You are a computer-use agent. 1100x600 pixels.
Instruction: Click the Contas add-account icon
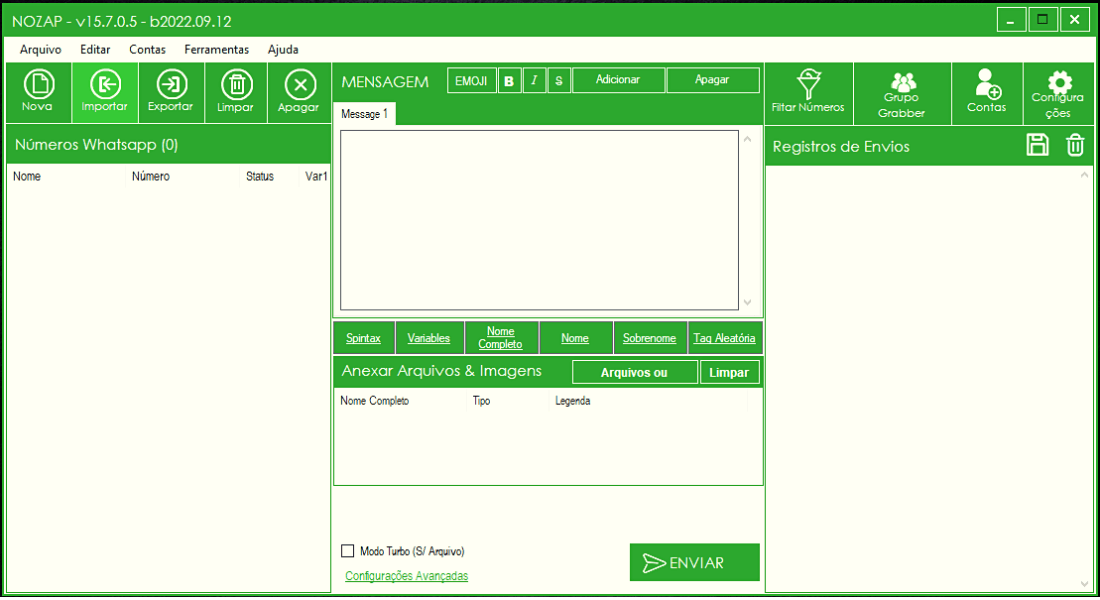(x=987, y=93)
